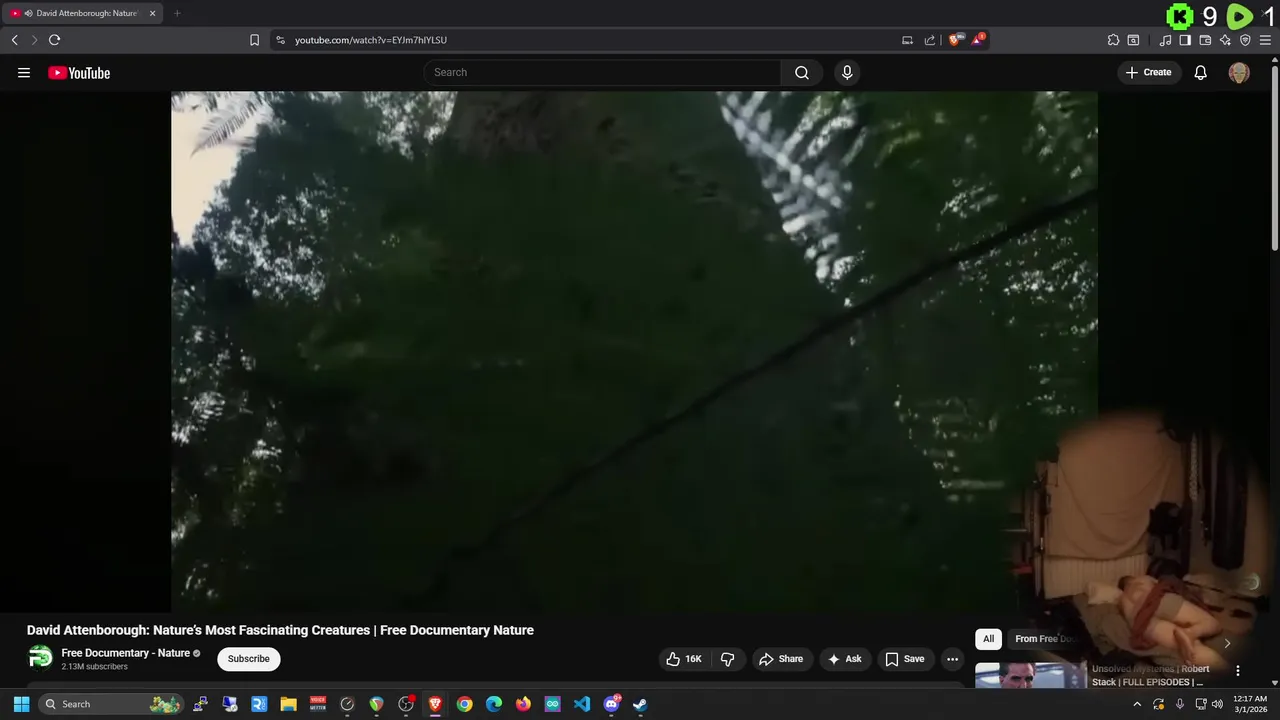Start voice search with the microphone icon

point(847,72)
